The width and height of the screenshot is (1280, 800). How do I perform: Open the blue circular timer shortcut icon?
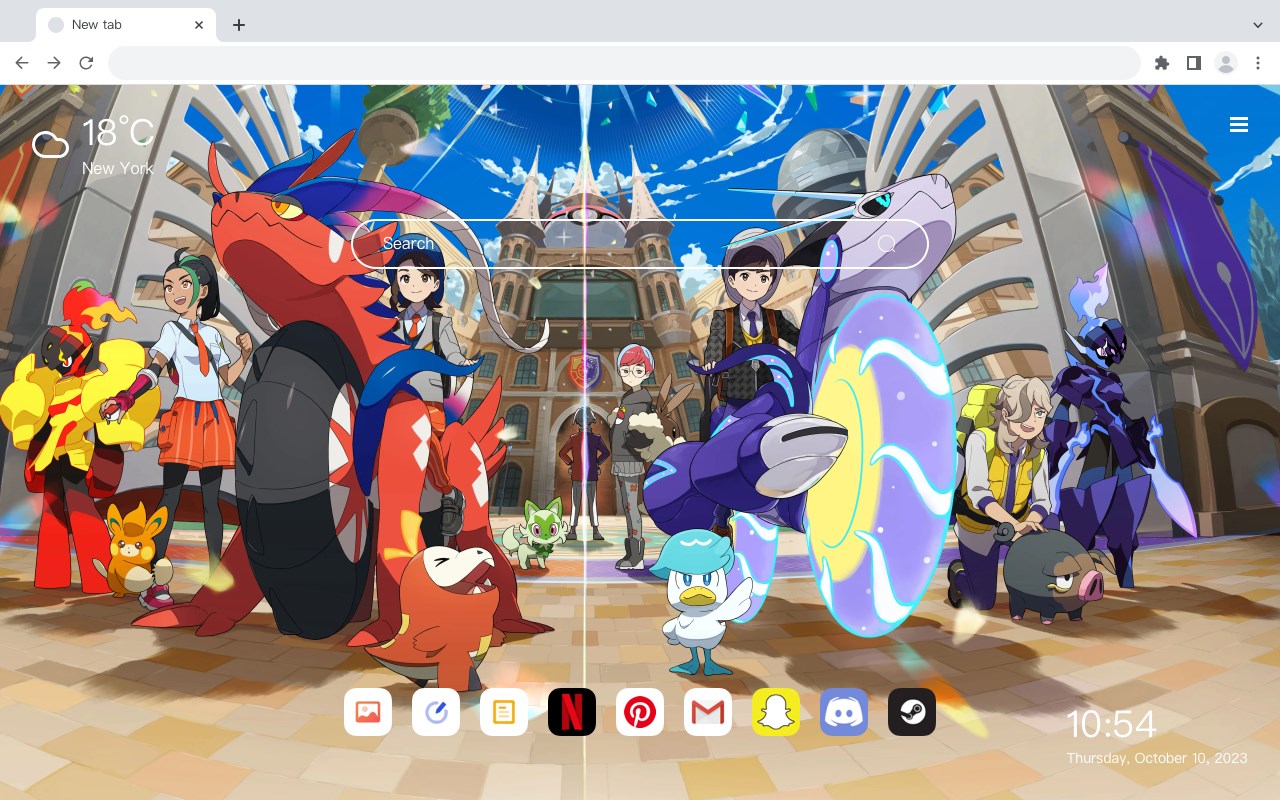pos(436,712)
